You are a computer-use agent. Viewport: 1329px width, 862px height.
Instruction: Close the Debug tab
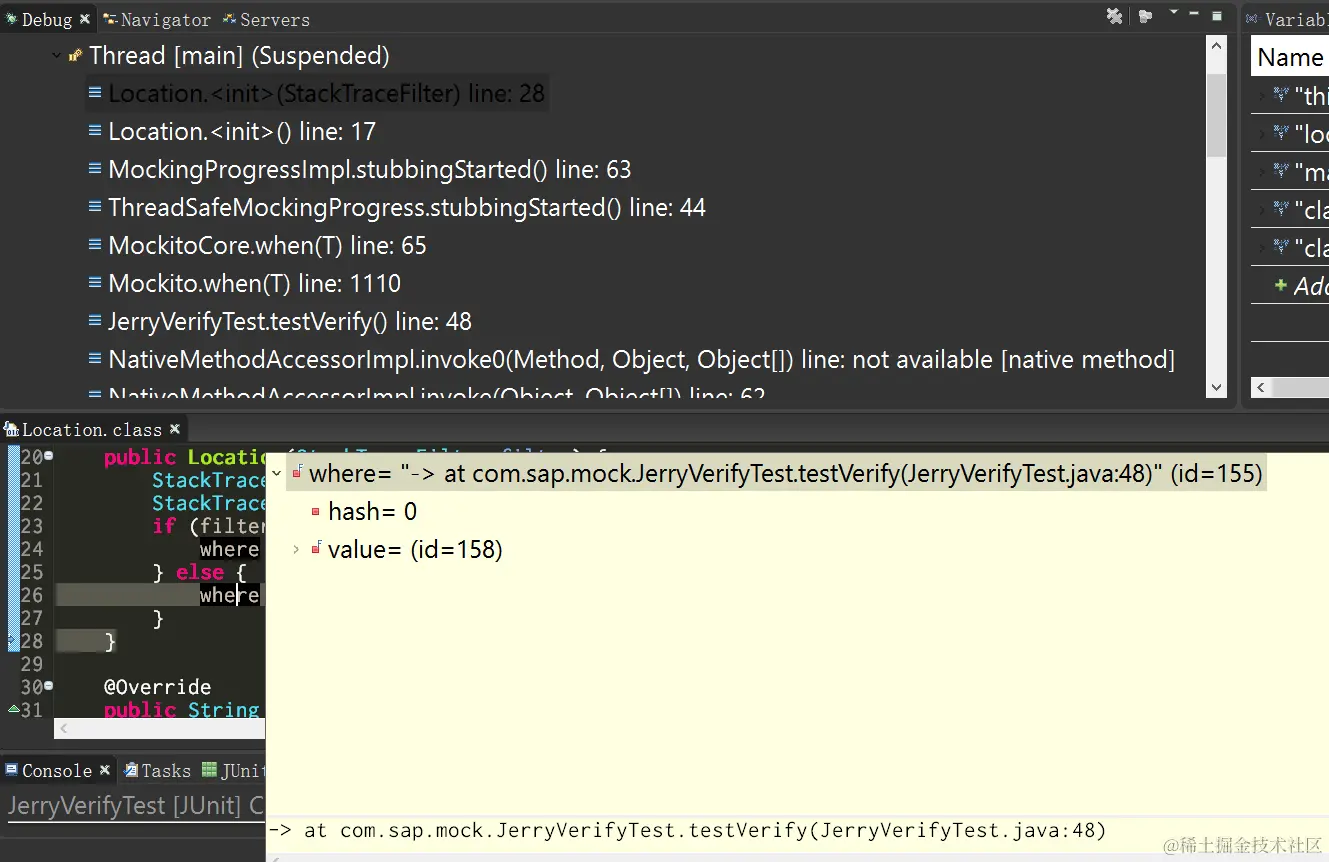[85, 19]
